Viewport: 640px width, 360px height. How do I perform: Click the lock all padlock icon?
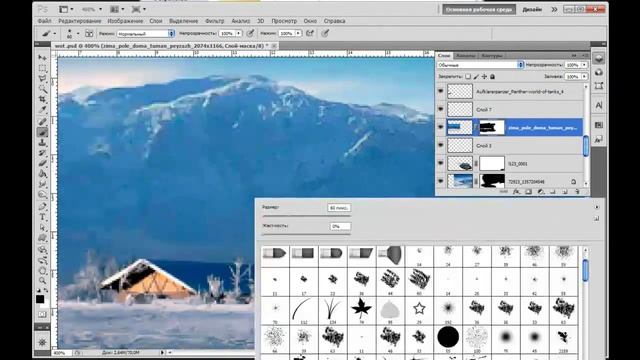[x=492, y=77]
